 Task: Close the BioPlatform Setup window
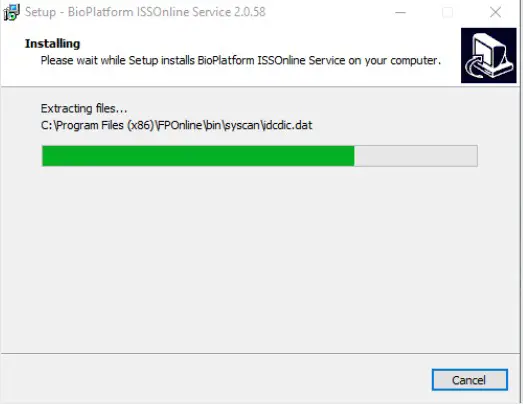pos(495,12)
